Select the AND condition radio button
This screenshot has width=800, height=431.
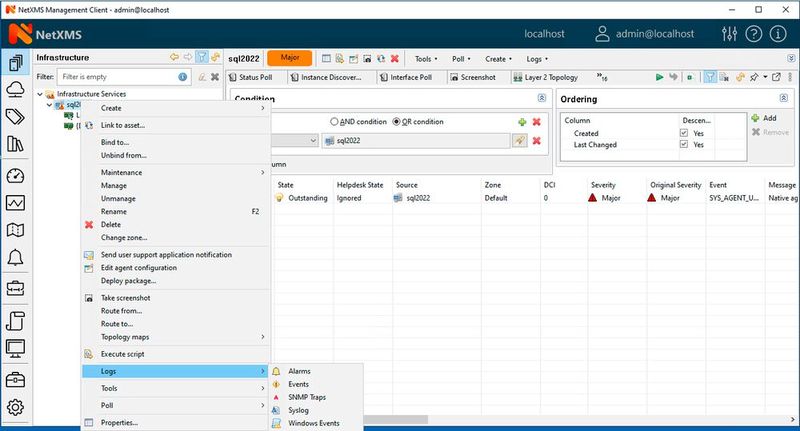(x=334, y=122)
